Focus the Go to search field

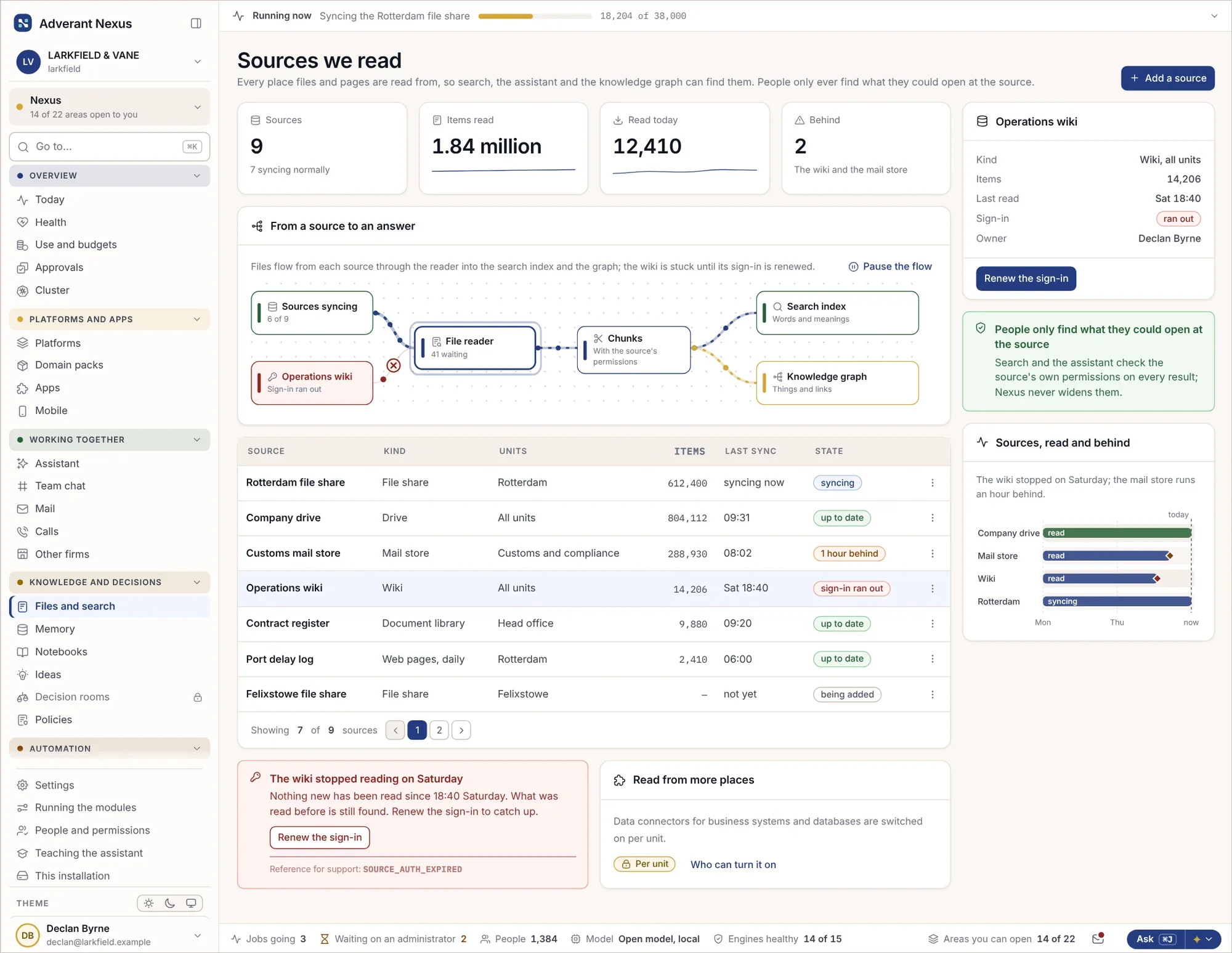[x=110, y=147]
